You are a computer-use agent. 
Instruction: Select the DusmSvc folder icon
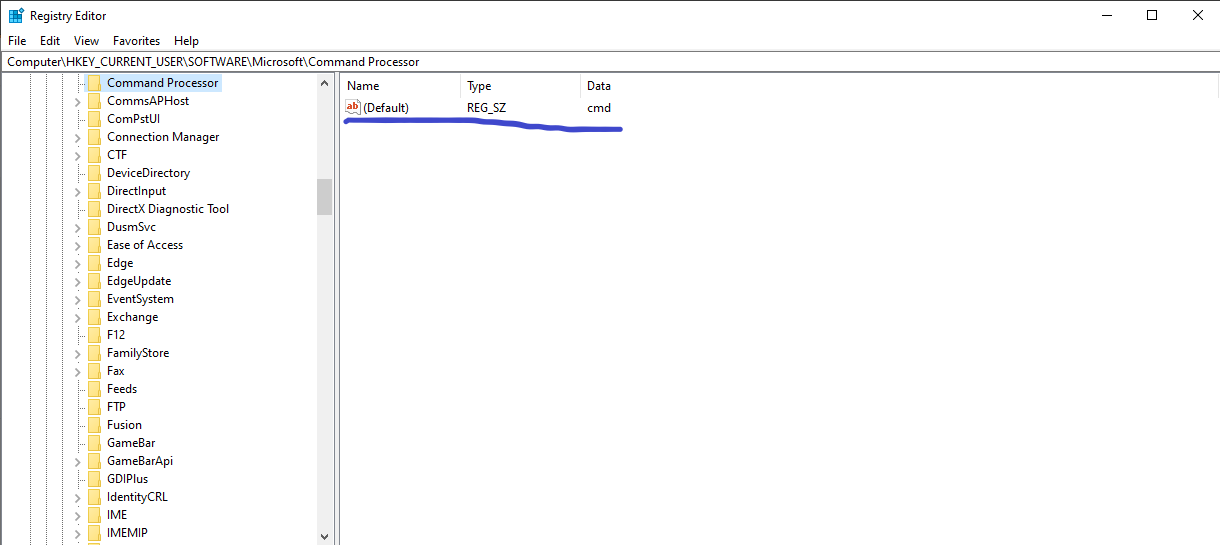[x=94, y=227]
